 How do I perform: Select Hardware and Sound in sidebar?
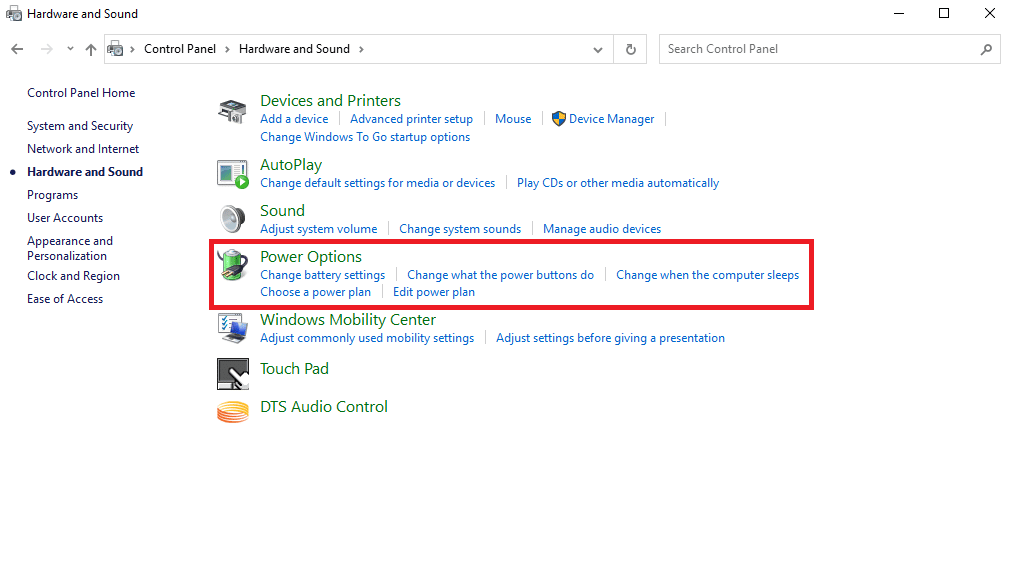[85, 172]
